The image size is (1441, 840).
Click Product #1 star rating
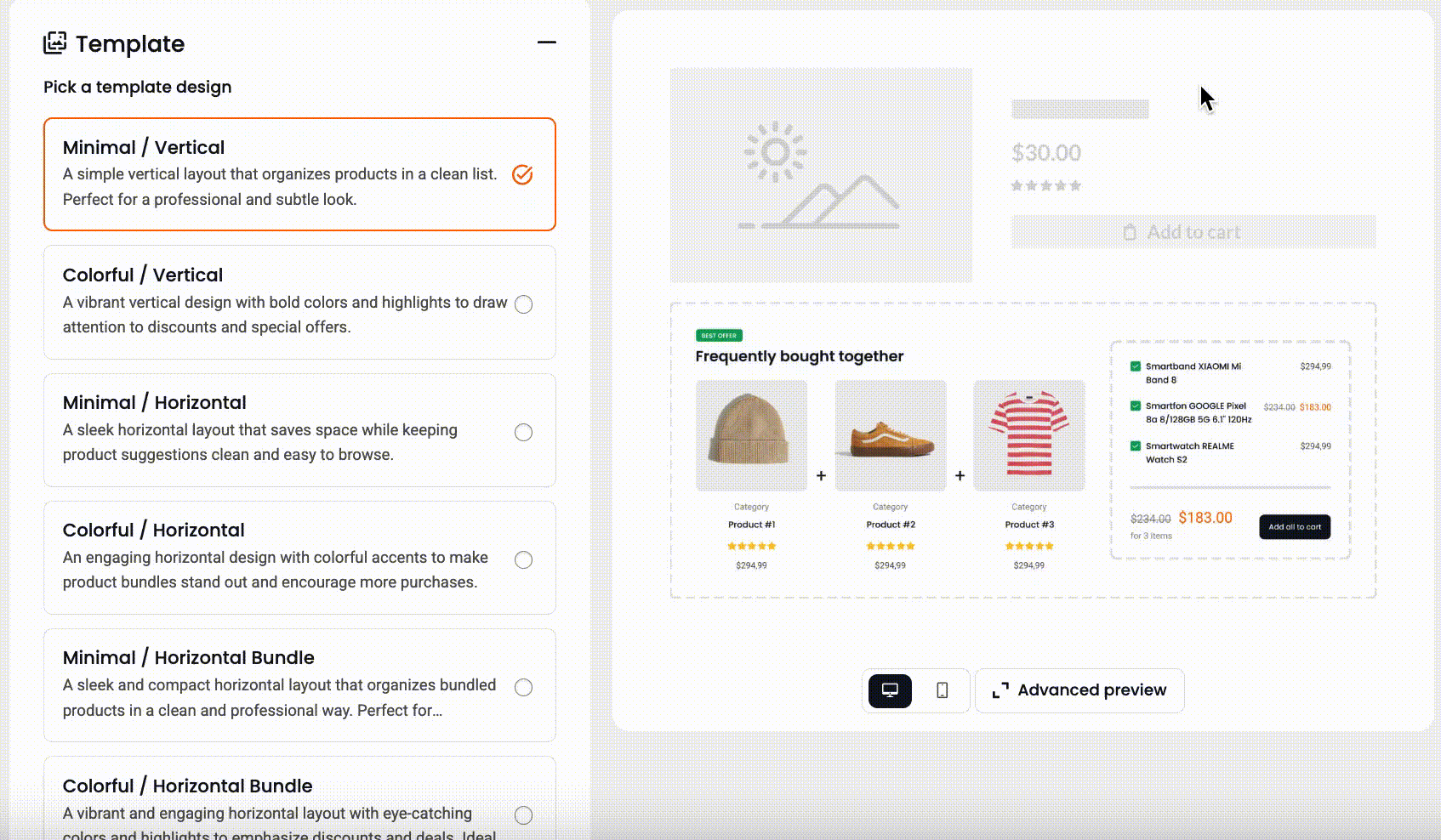click(751, 546)
